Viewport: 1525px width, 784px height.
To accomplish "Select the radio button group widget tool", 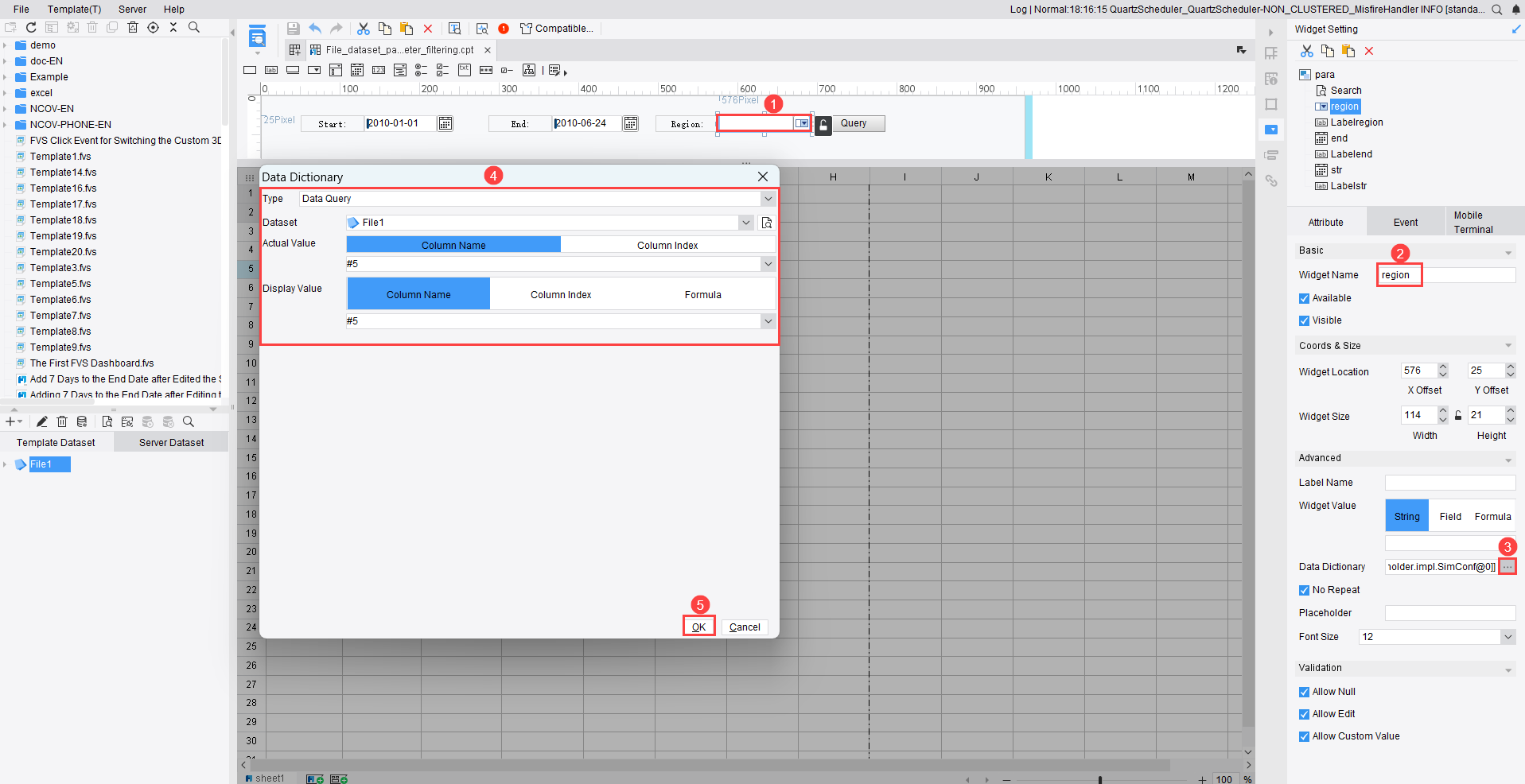I will pyautogui.click(x=422, y=70).
